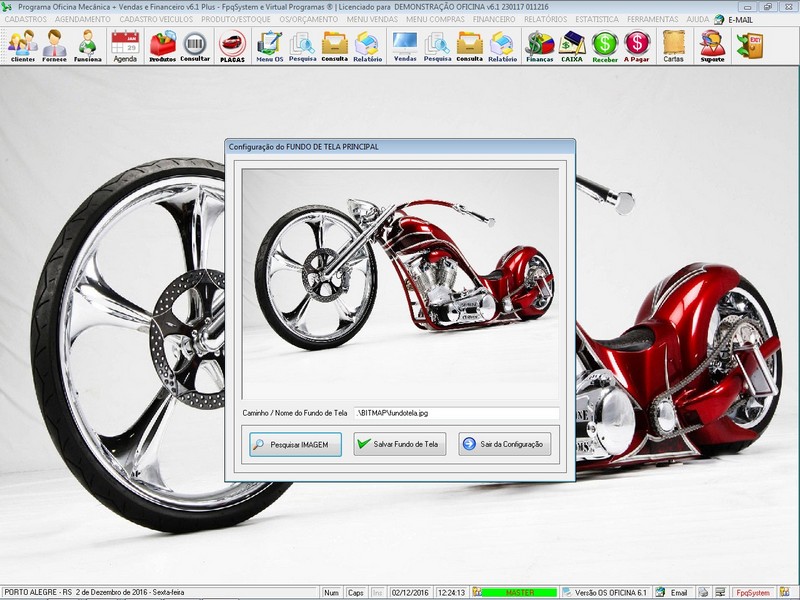Click Relatório printer icon in OS group
This screenshot has height=600, width=800.
click(x=367, y=46)
